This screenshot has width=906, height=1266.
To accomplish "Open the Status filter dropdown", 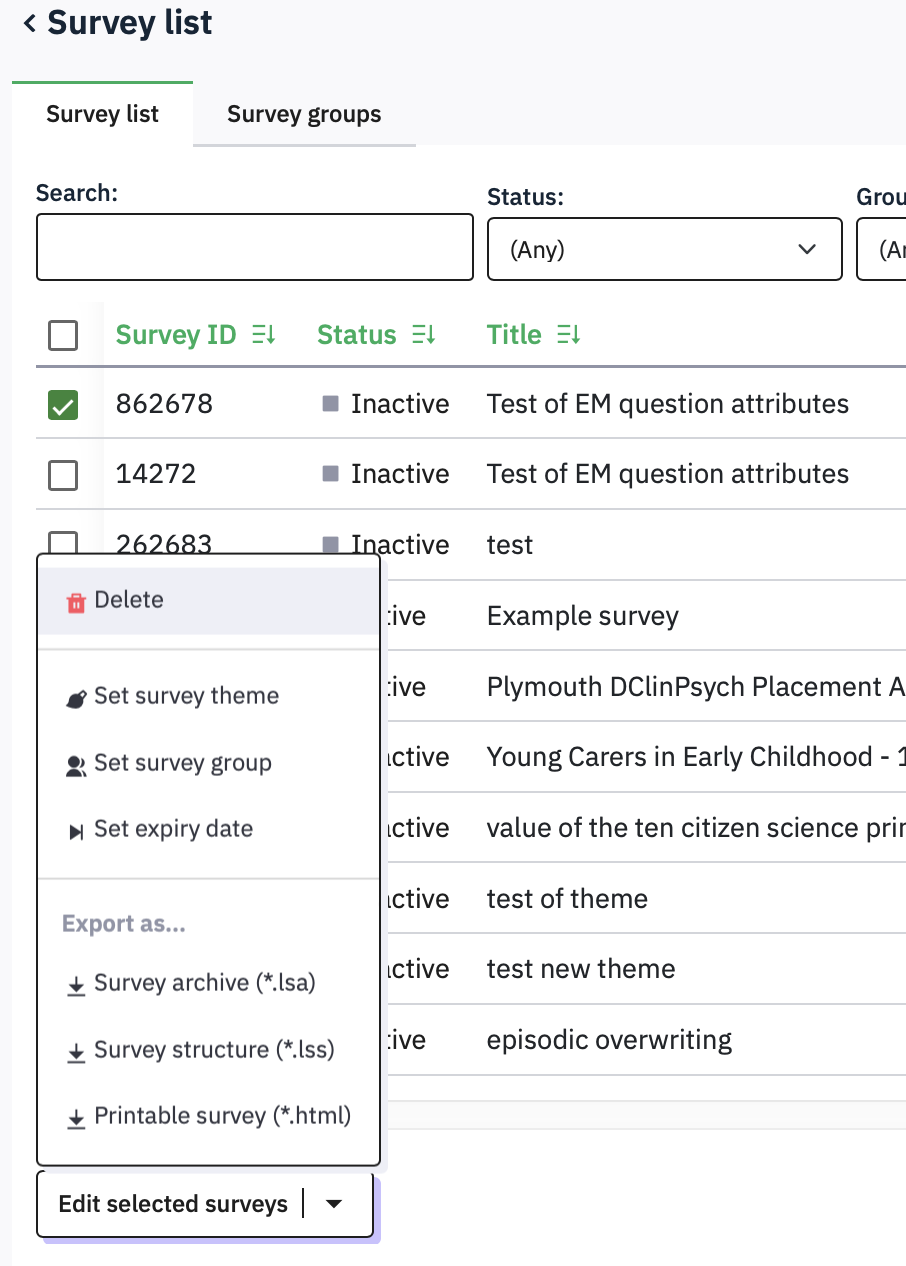I will coord(664,249).
